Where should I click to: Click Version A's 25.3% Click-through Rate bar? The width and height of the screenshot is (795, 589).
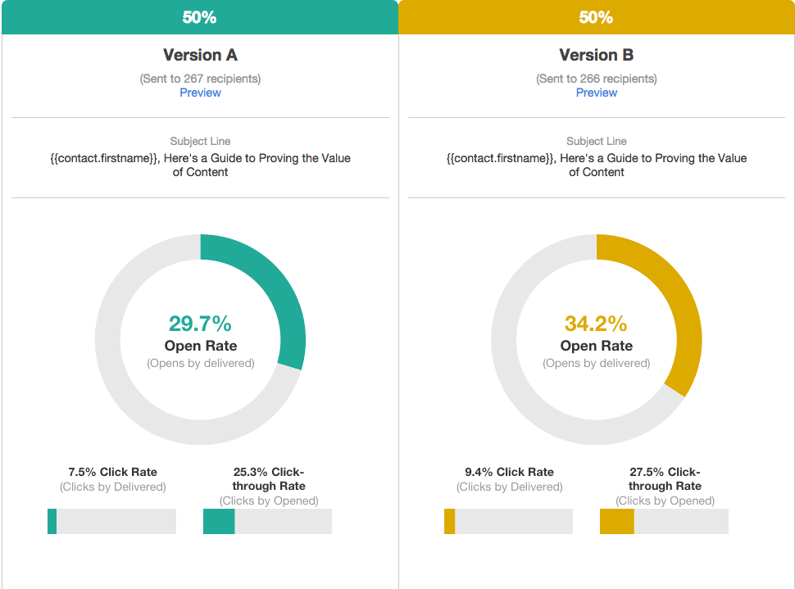click(x=267, y=521)
